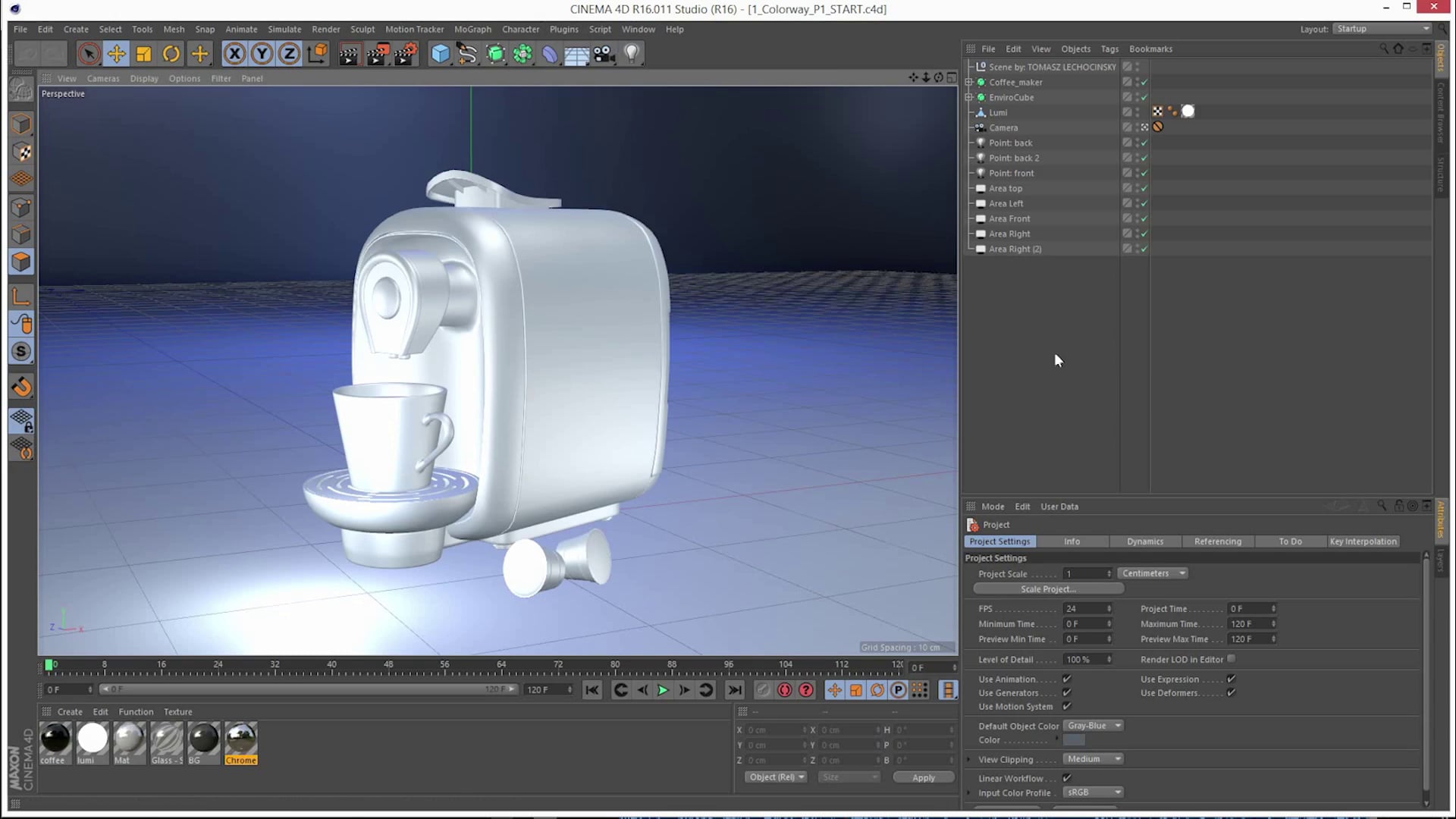1456x819 pixels.
Task: Select the Chrome material swatch
Action: 240,743
